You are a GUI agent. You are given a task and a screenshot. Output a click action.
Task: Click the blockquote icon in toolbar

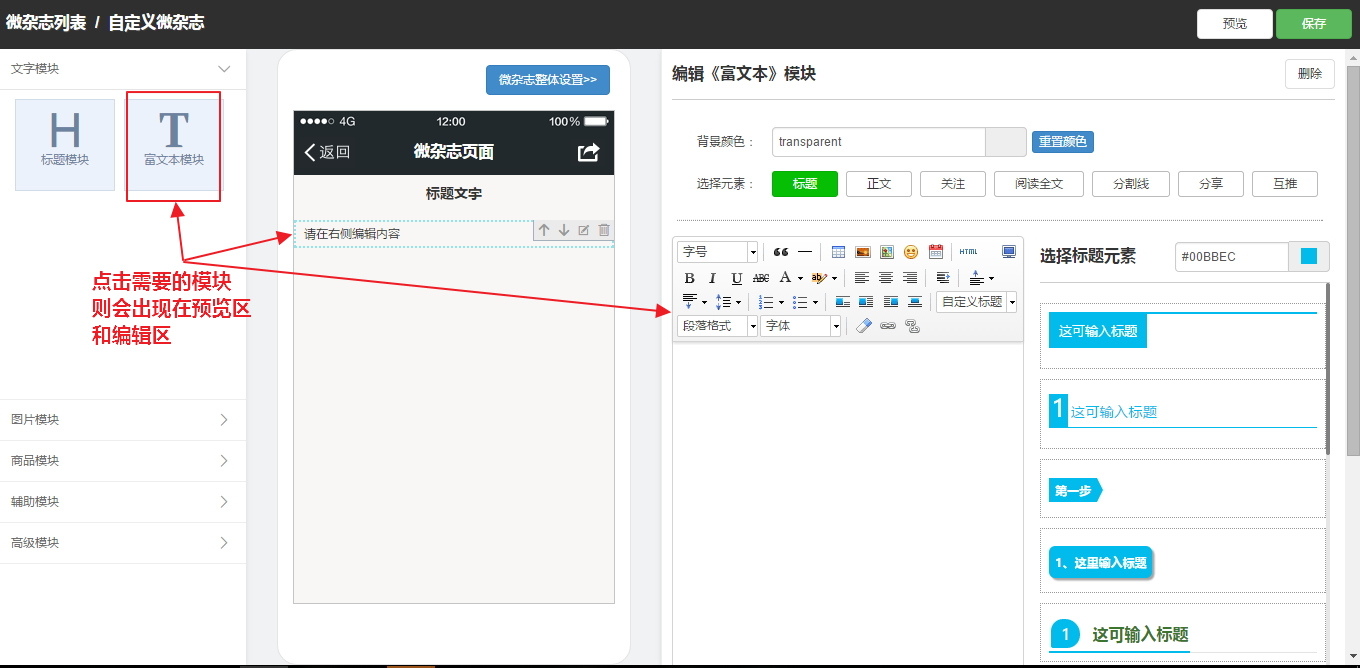[781, 252]
